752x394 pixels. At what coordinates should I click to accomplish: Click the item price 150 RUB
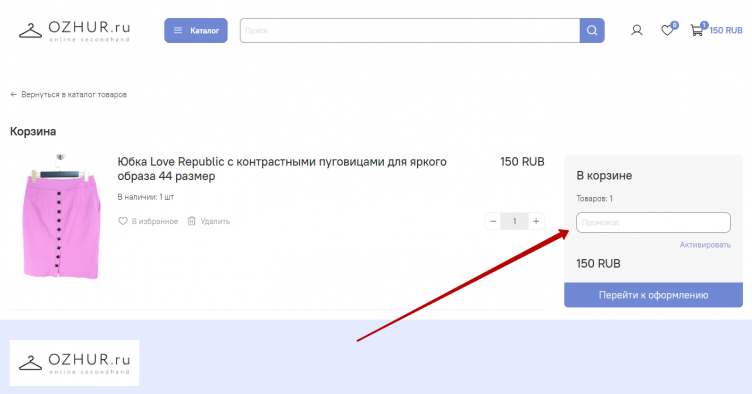(x=522, y=162)
